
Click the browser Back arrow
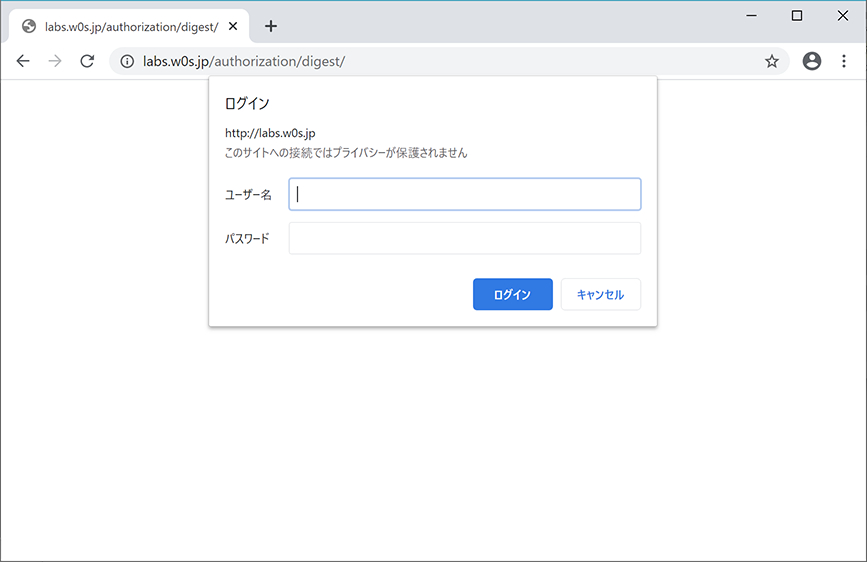(x=23, y=61)
